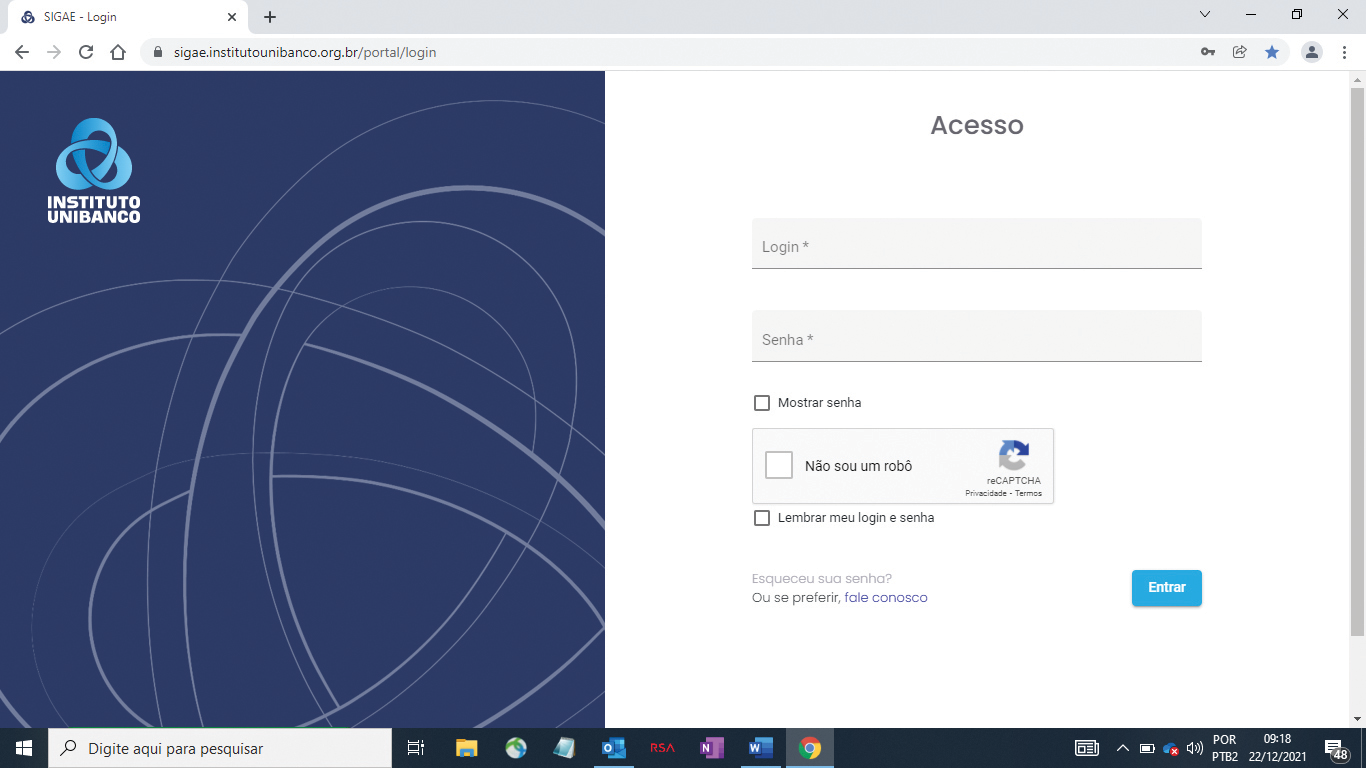Open saved passwords key icon
This screenshot has width=1366, height=768.
pos(1208,52)
